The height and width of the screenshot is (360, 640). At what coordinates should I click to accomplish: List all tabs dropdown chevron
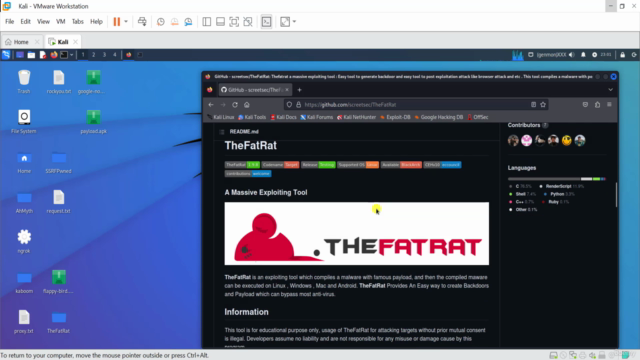point(610,90)
